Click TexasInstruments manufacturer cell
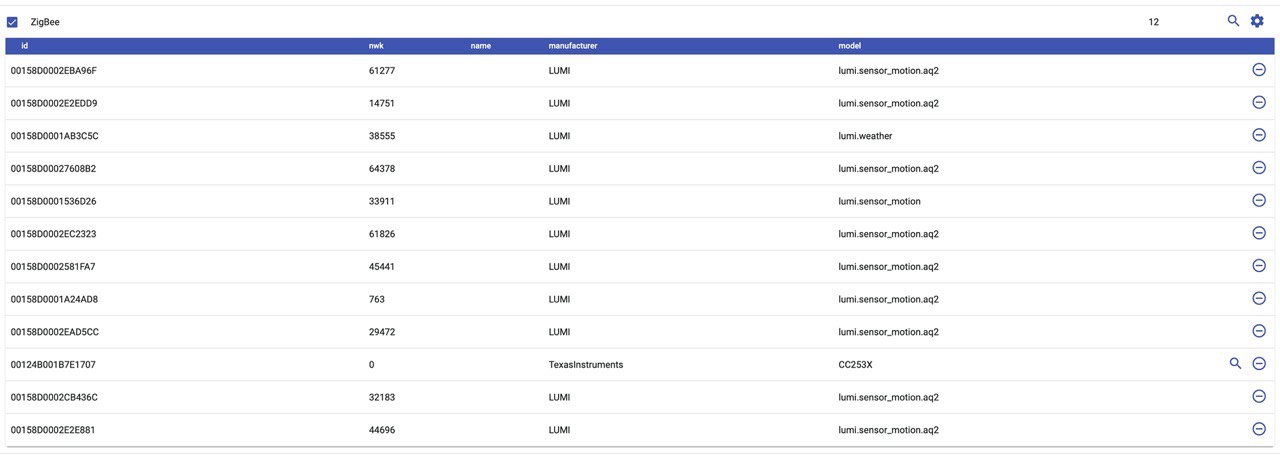This screenshot has height=459, width=1280. (x=586, y=365)
